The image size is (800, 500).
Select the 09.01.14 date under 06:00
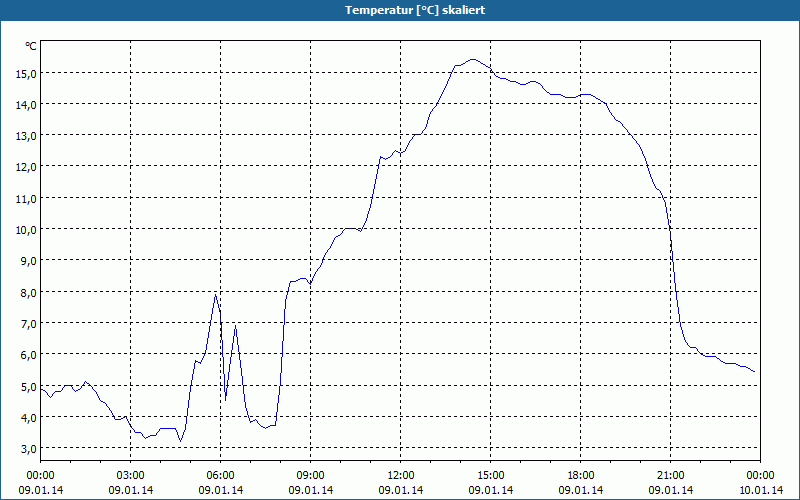click(220, 490)
